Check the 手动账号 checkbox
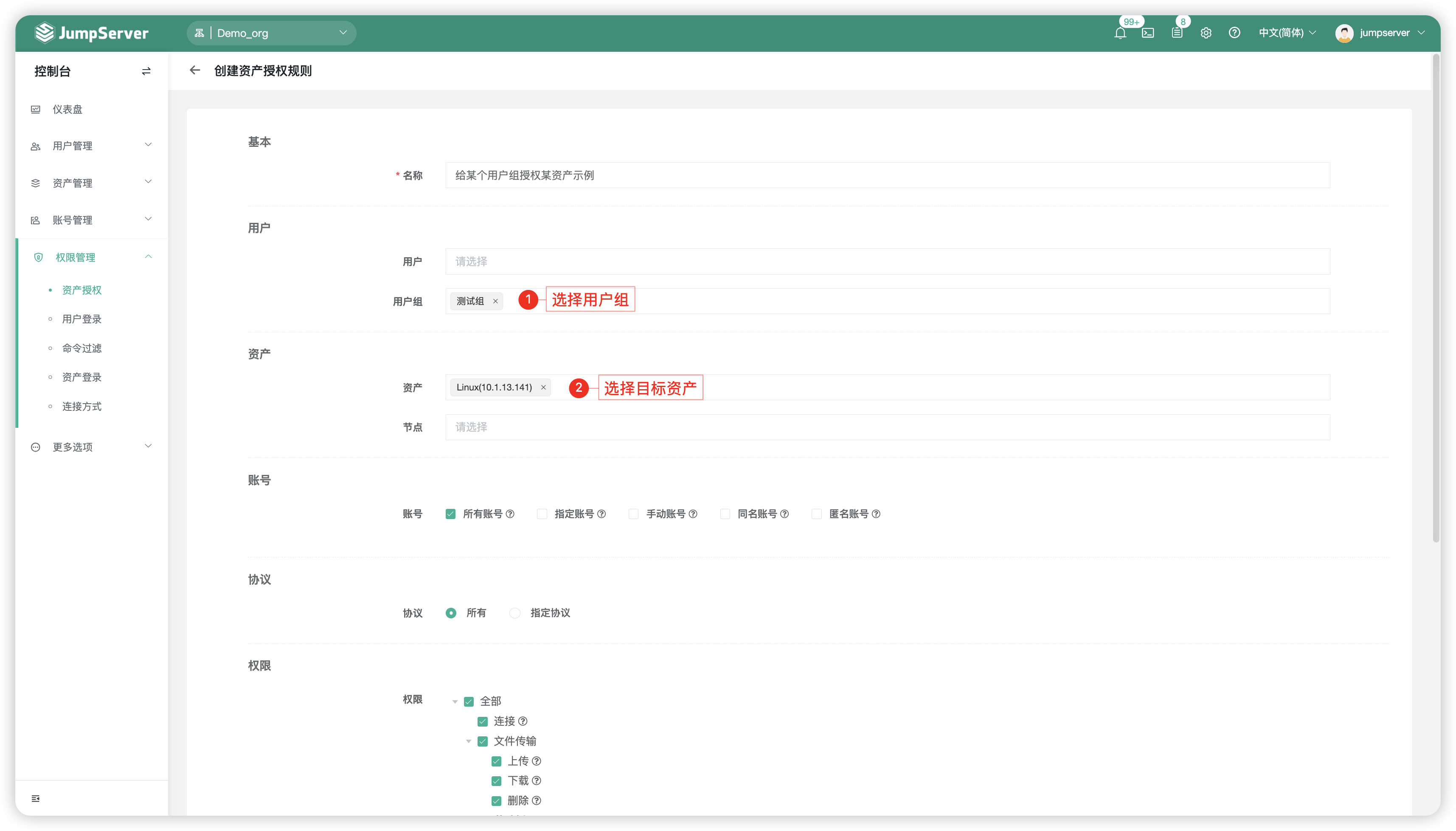Screen dimensions: 1456x831 [633, 514]
